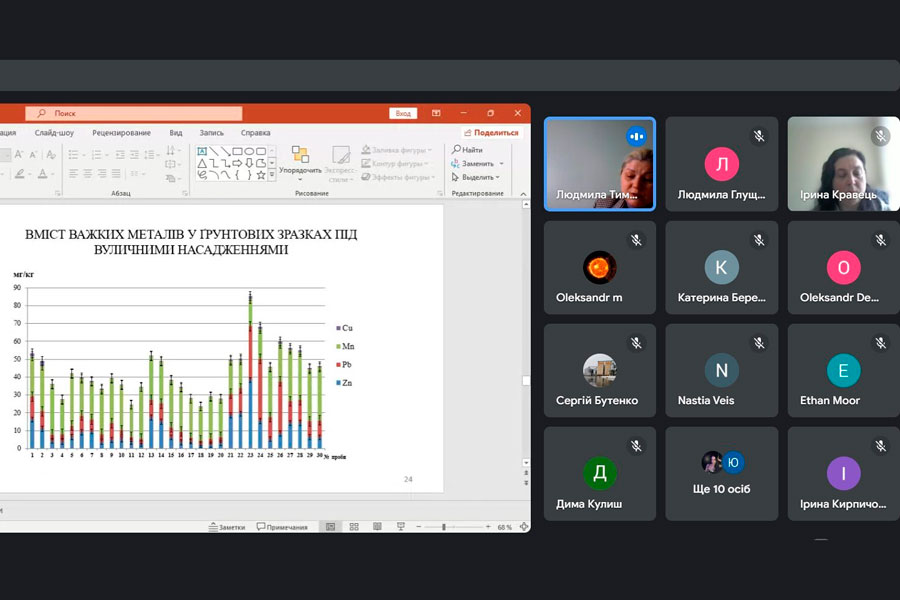Click the increase font size icon
The width and height of the screenshot is (900, 600).
(18, 154)
